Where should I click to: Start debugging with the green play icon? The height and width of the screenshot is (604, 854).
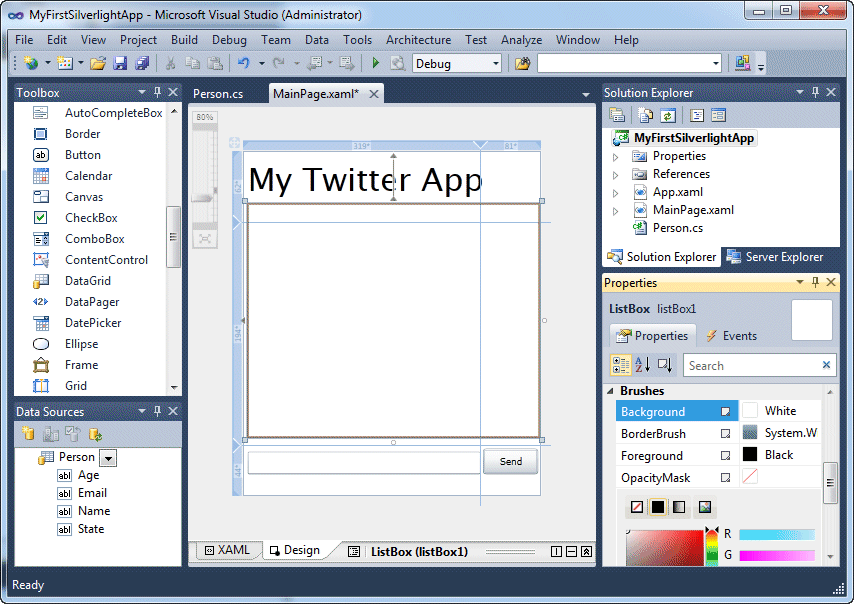click(375, 63)
